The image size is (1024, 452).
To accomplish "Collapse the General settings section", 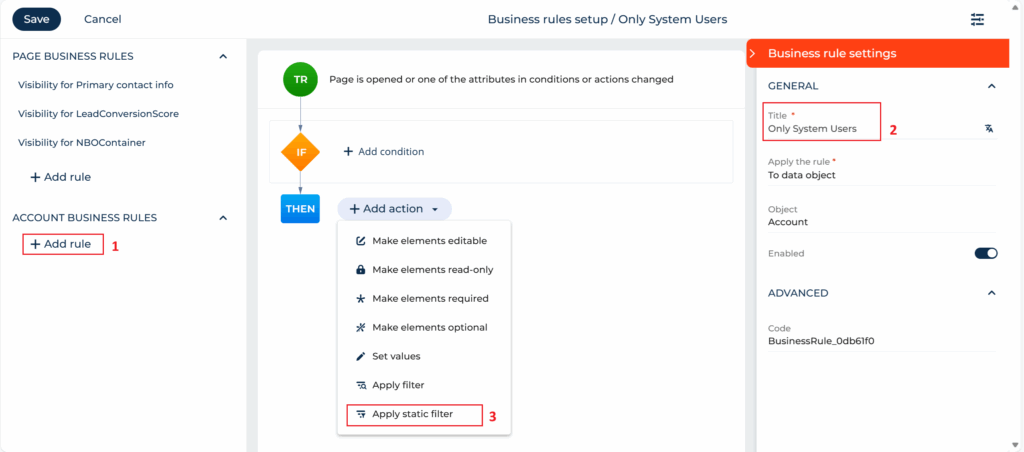I will point(991,86).
